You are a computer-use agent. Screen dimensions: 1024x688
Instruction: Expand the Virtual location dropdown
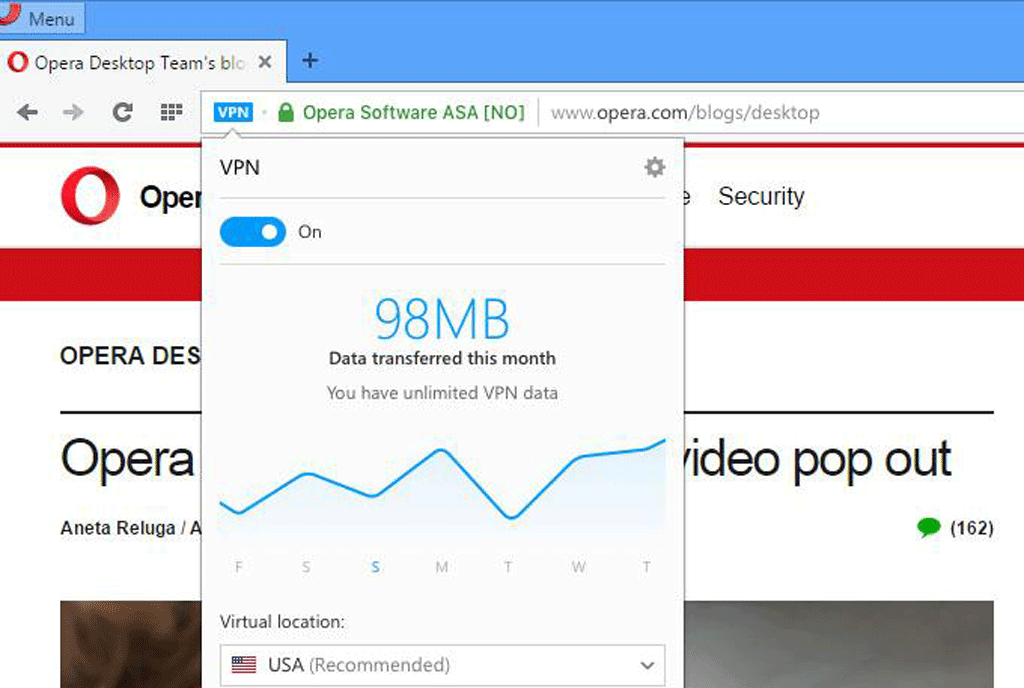tap(441, 664)
